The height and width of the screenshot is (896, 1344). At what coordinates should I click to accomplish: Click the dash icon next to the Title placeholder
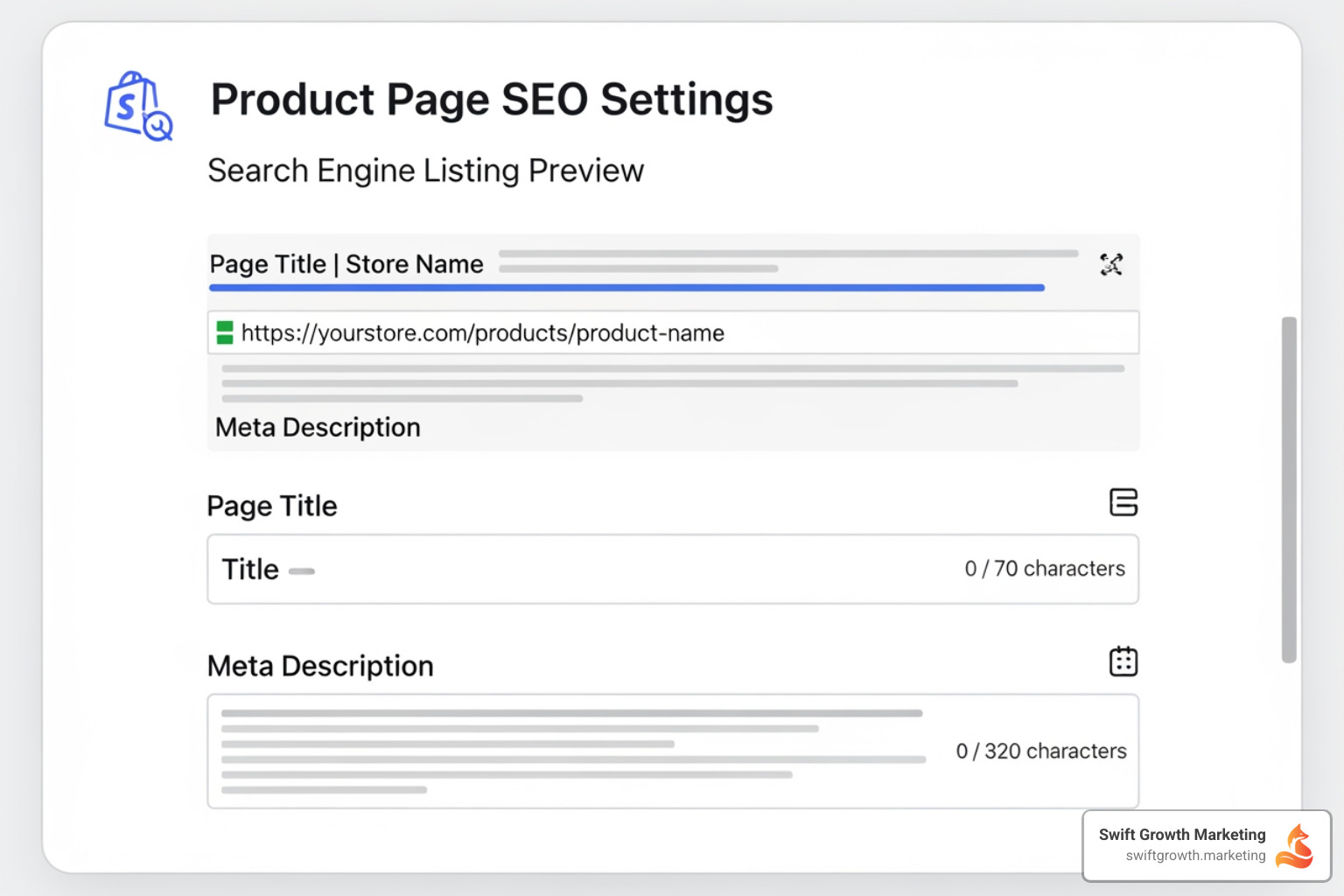302,570
